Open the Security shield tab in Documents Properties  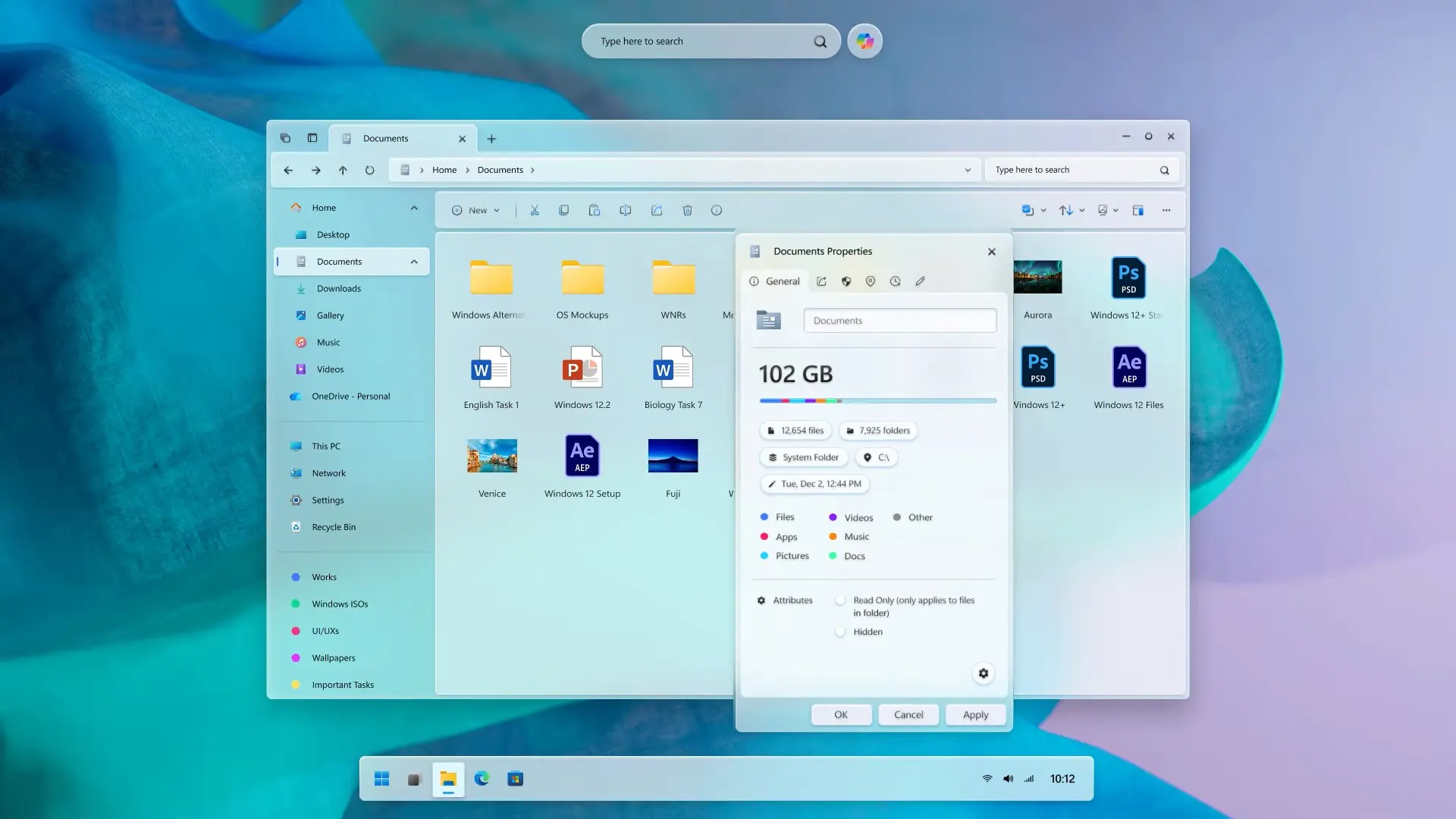[846, 281]
